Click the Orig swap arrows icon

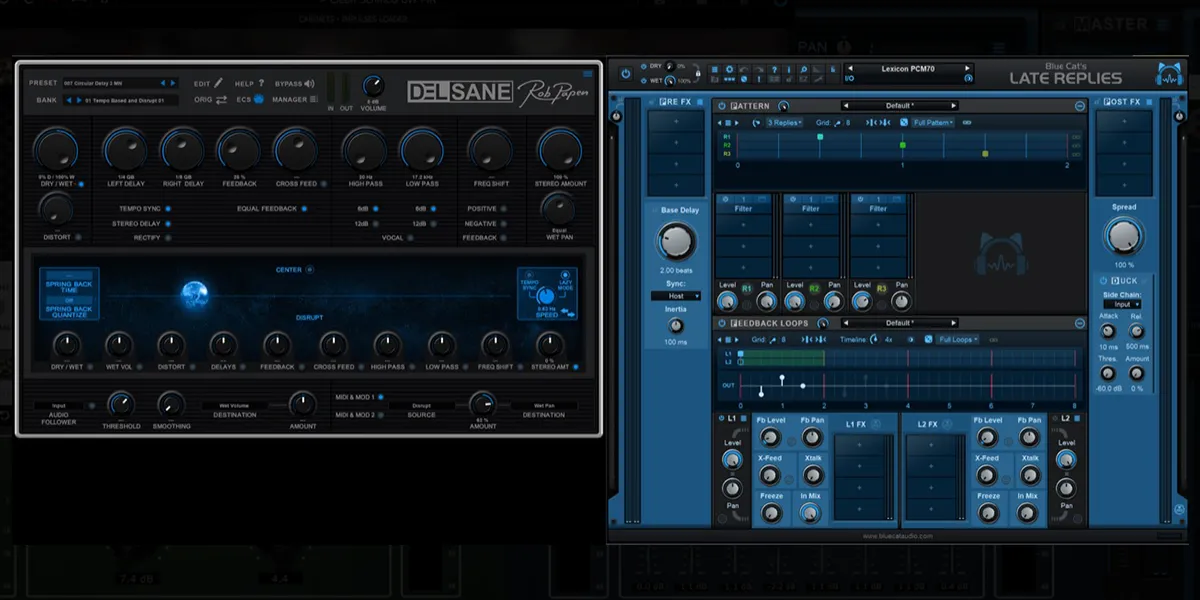pyautogui.click(x=221, y=100)
